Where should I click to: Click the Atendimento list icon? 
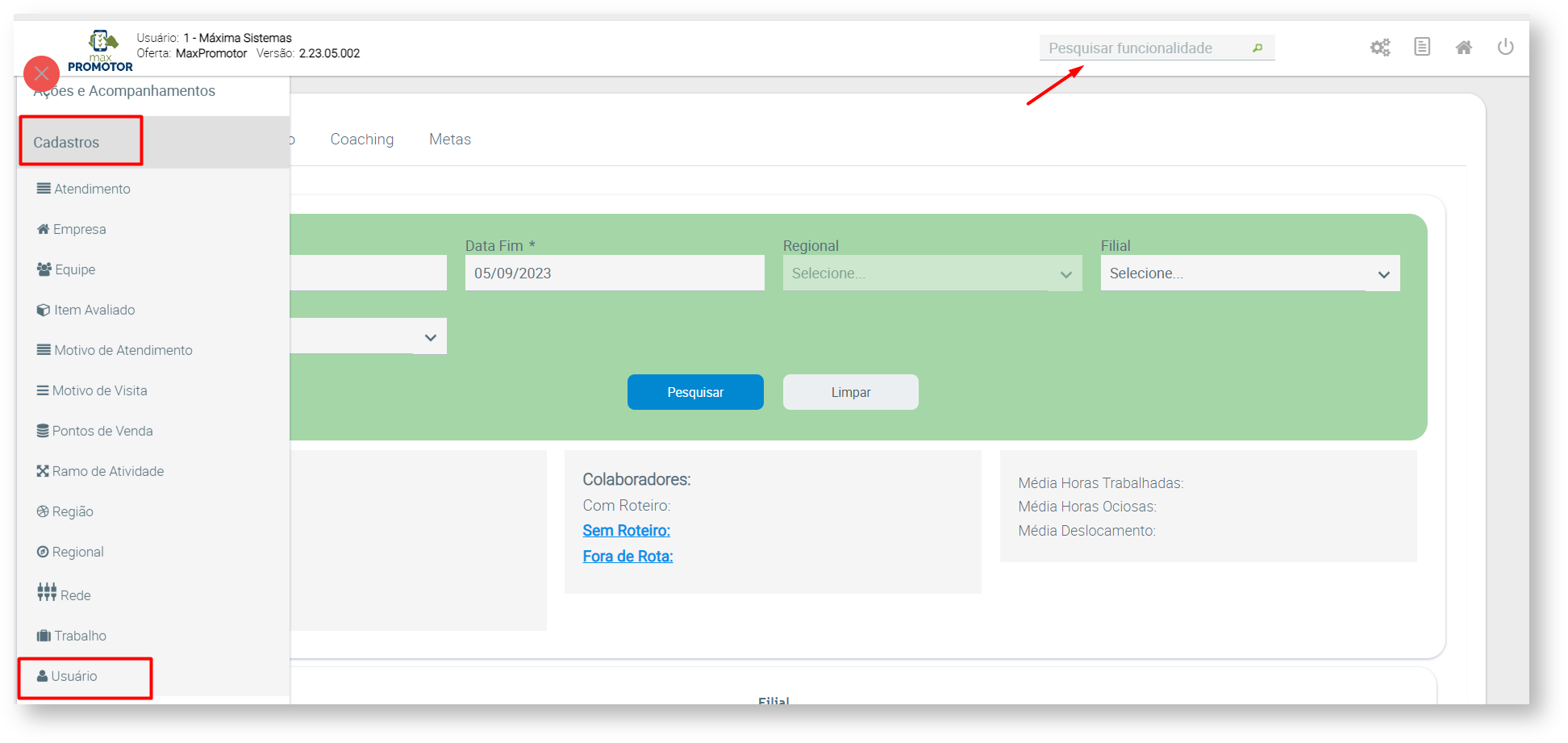coord(44,188)
